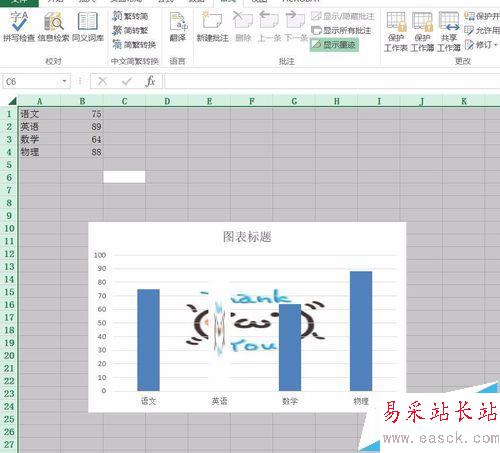Toggle 显示/隐藏批注
Viewport: 500px width, 453px height.
tap(343, 16)
